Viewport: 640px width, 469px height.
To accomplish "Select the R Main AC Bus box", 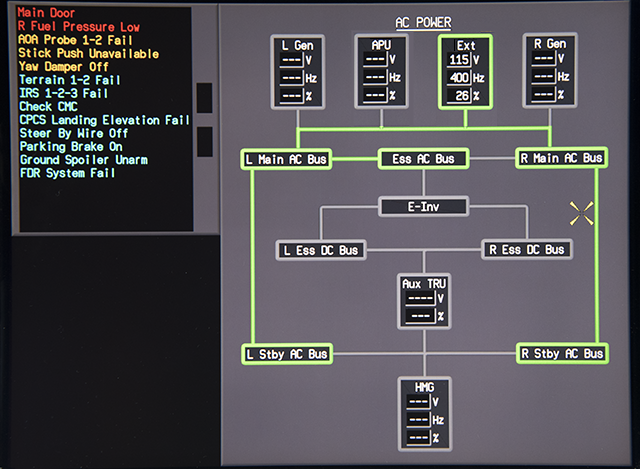I will pyautogui.click(x=562, y=158).
